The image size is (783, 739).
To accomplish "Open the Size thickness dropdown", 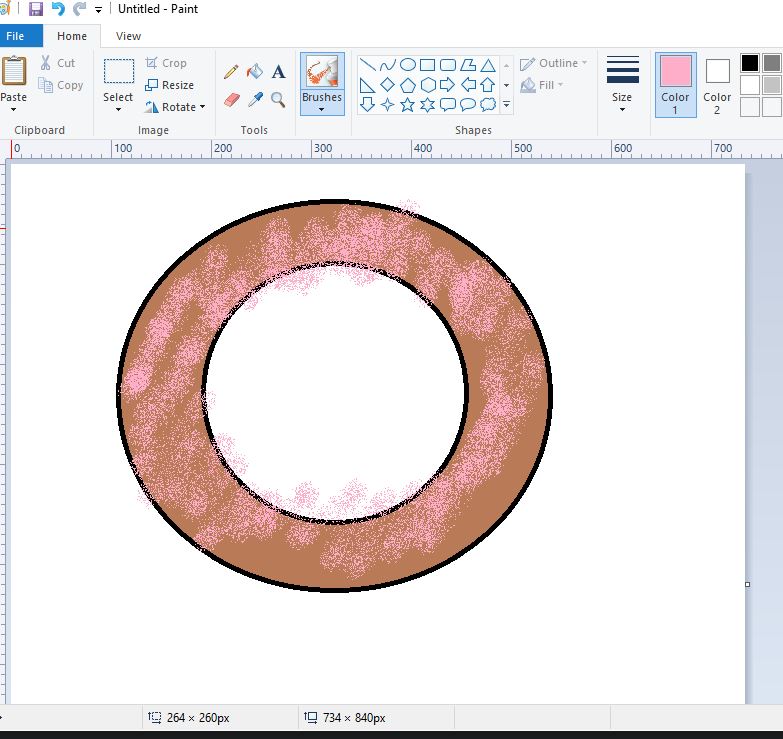I will (x=622, y=85).
